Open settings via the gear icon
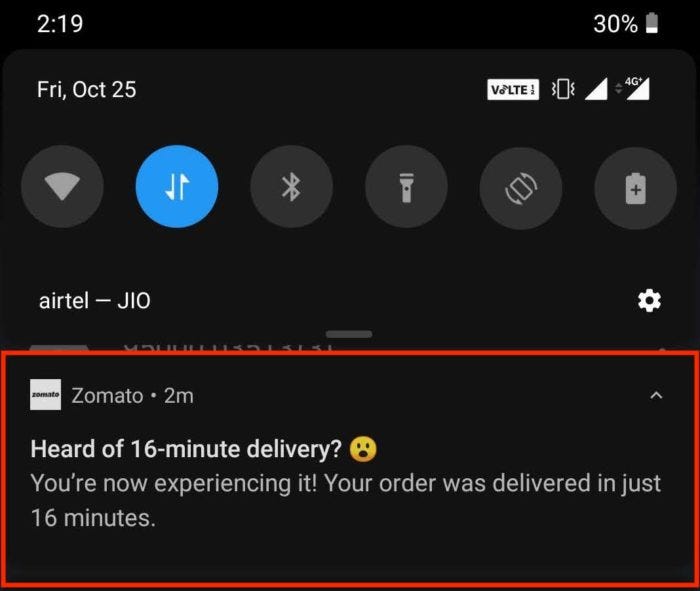Viewport: 700px width, 591px height. (649, 300)
